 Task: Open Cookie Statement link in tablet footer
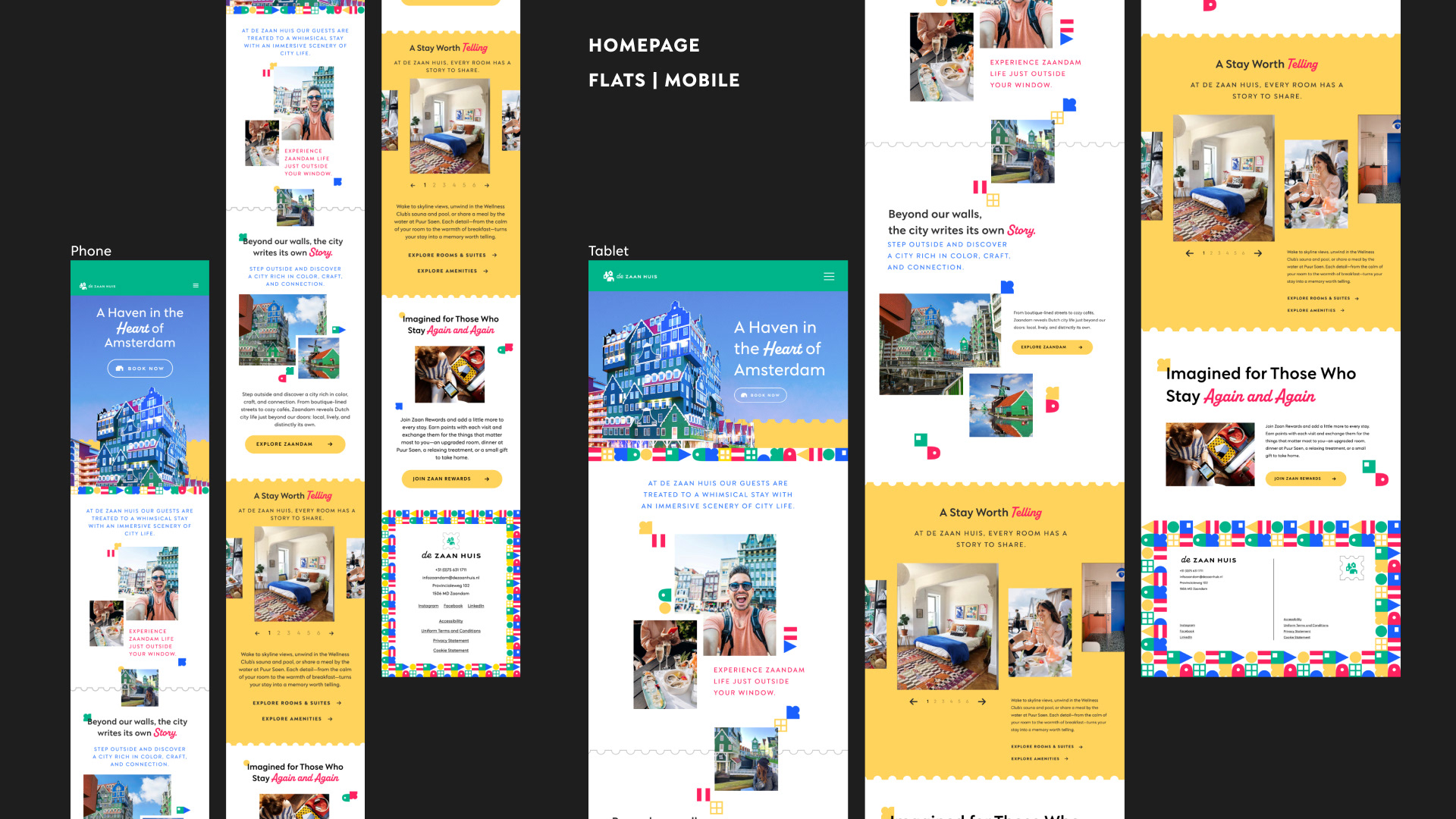click(1296, 638)
